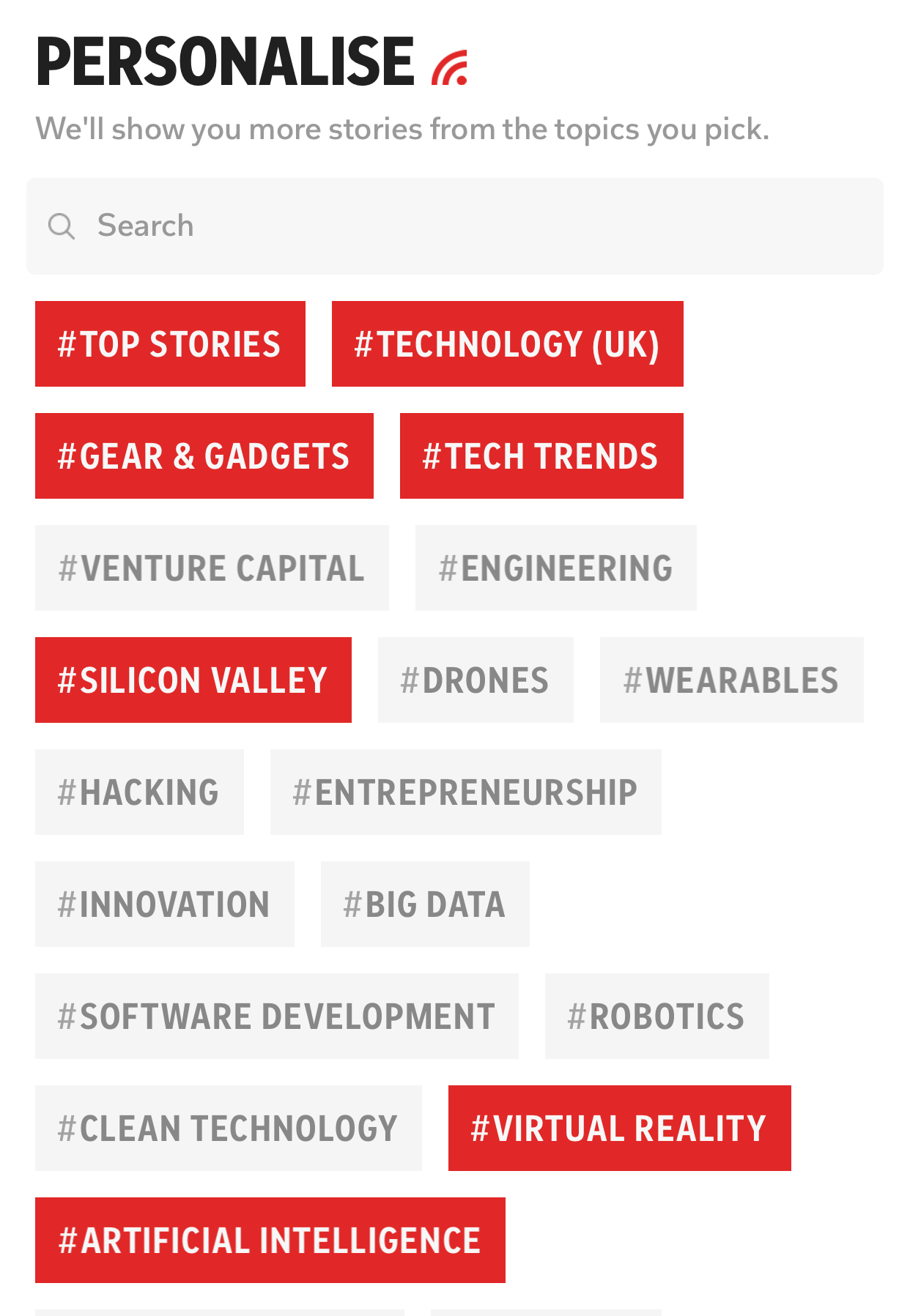Pick the #DRONES topic tag

click(x=476, y=680)
